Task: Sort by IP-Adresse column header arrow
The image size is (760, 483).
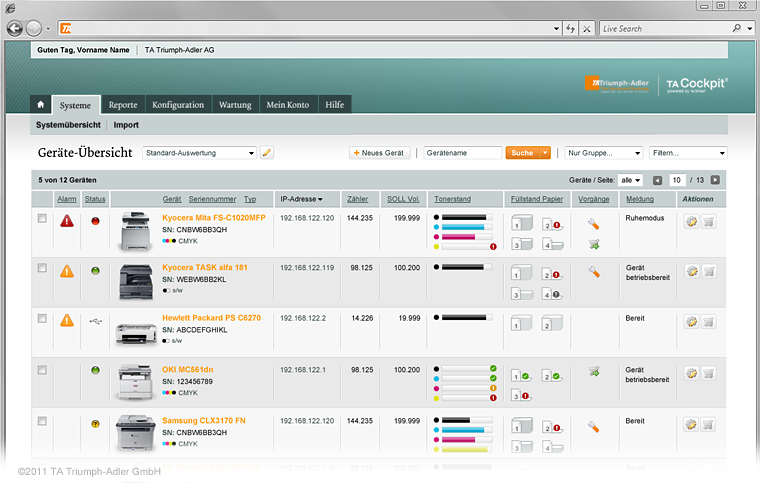Action: point(320,199)
